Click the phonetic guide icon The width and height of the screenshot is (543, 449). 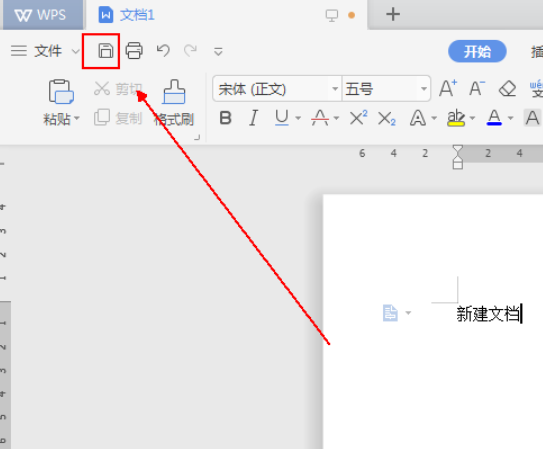536,89
